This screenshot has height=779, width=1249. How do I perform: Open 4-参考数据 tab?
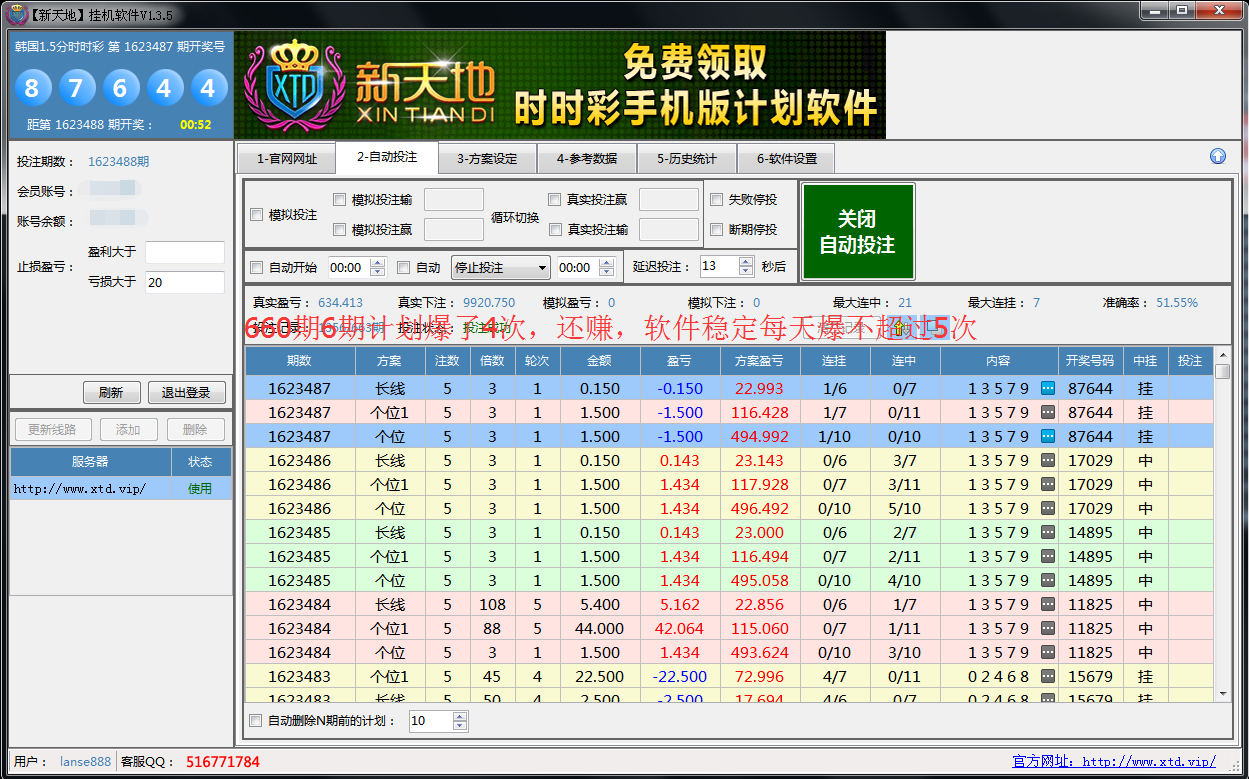point(587,158)
